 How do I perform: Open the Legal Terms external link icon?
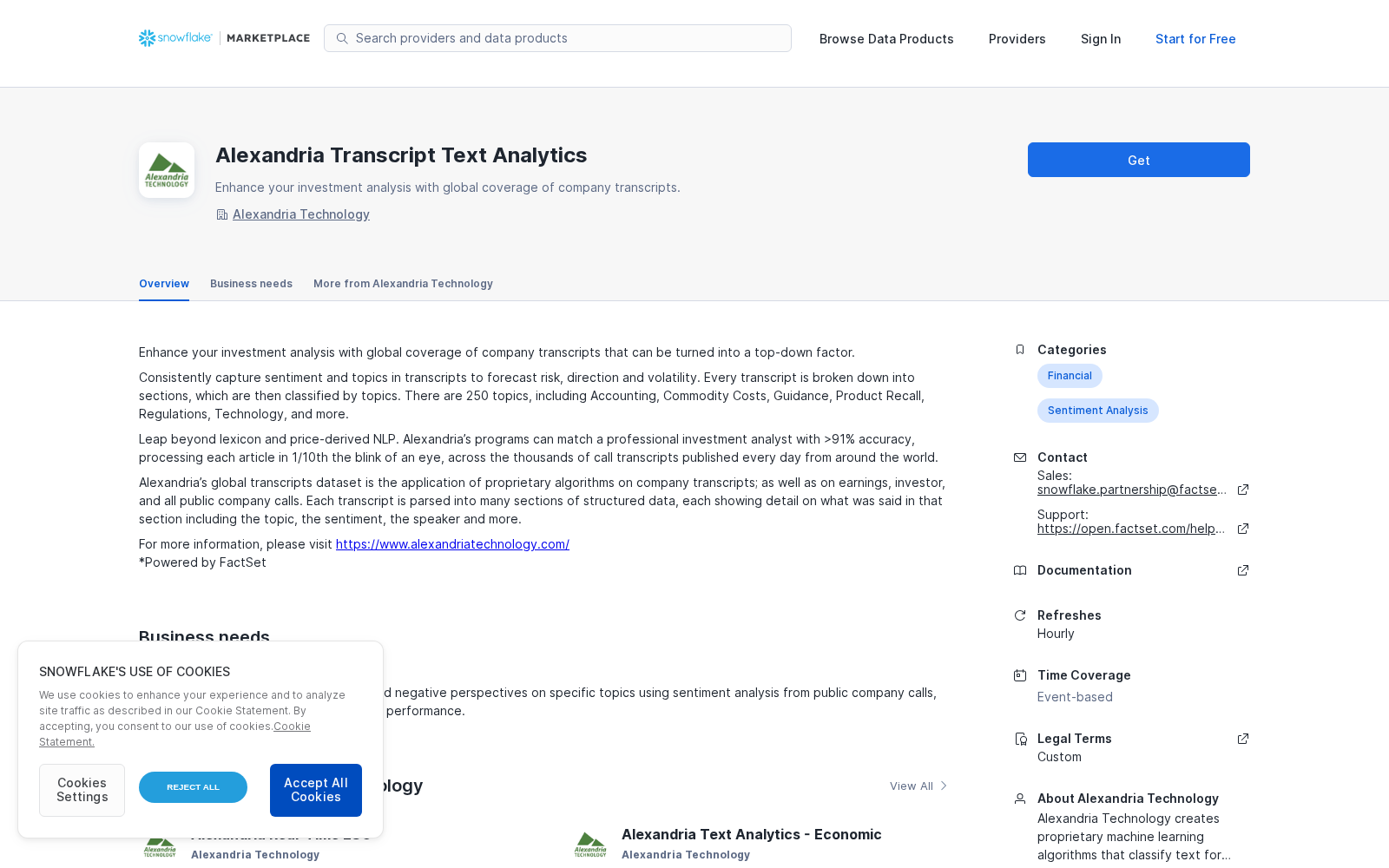[1243, 739]
